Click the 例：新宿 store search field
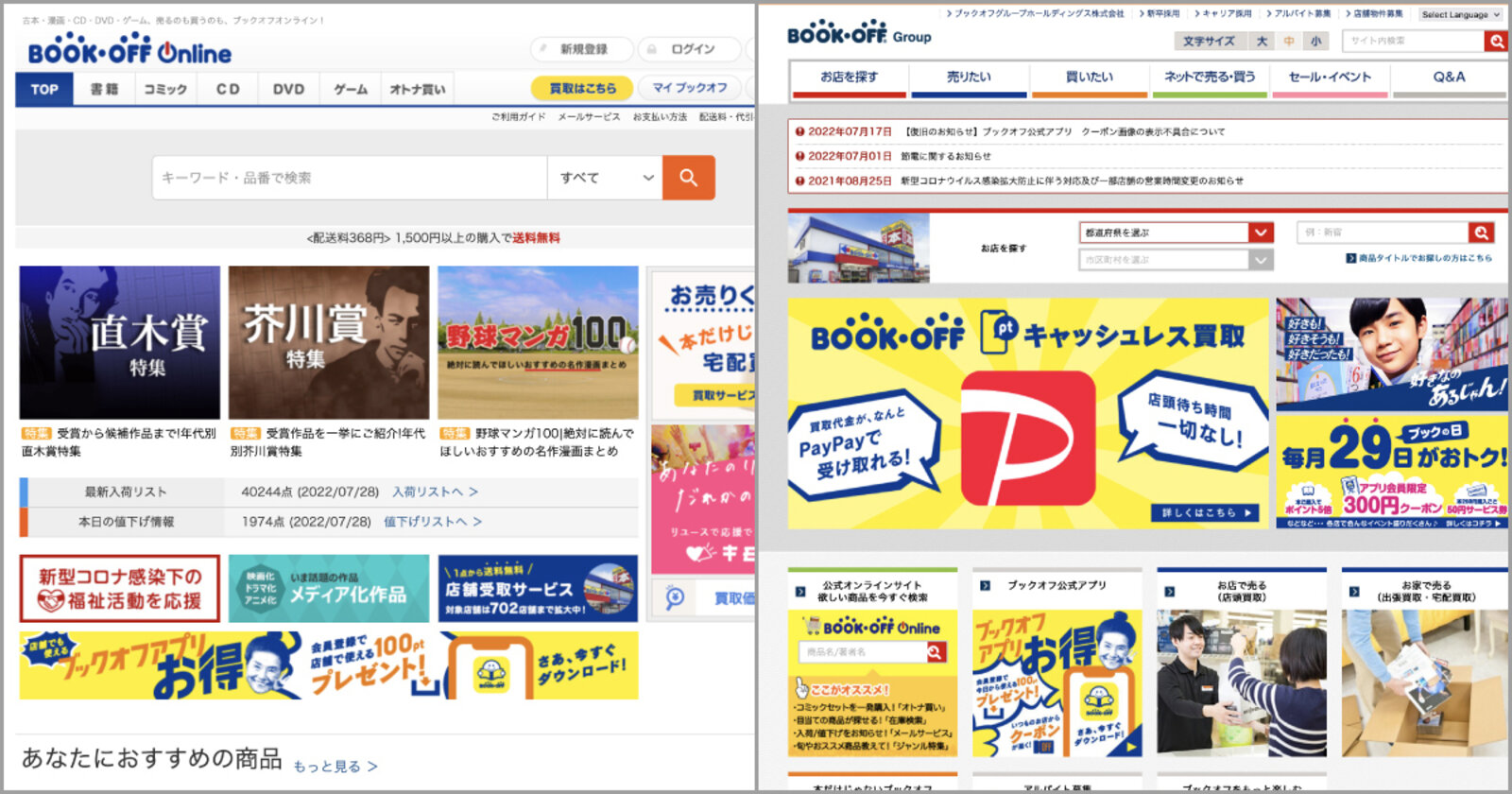This screenshot has height=794, width=1512. [1383, 233]
